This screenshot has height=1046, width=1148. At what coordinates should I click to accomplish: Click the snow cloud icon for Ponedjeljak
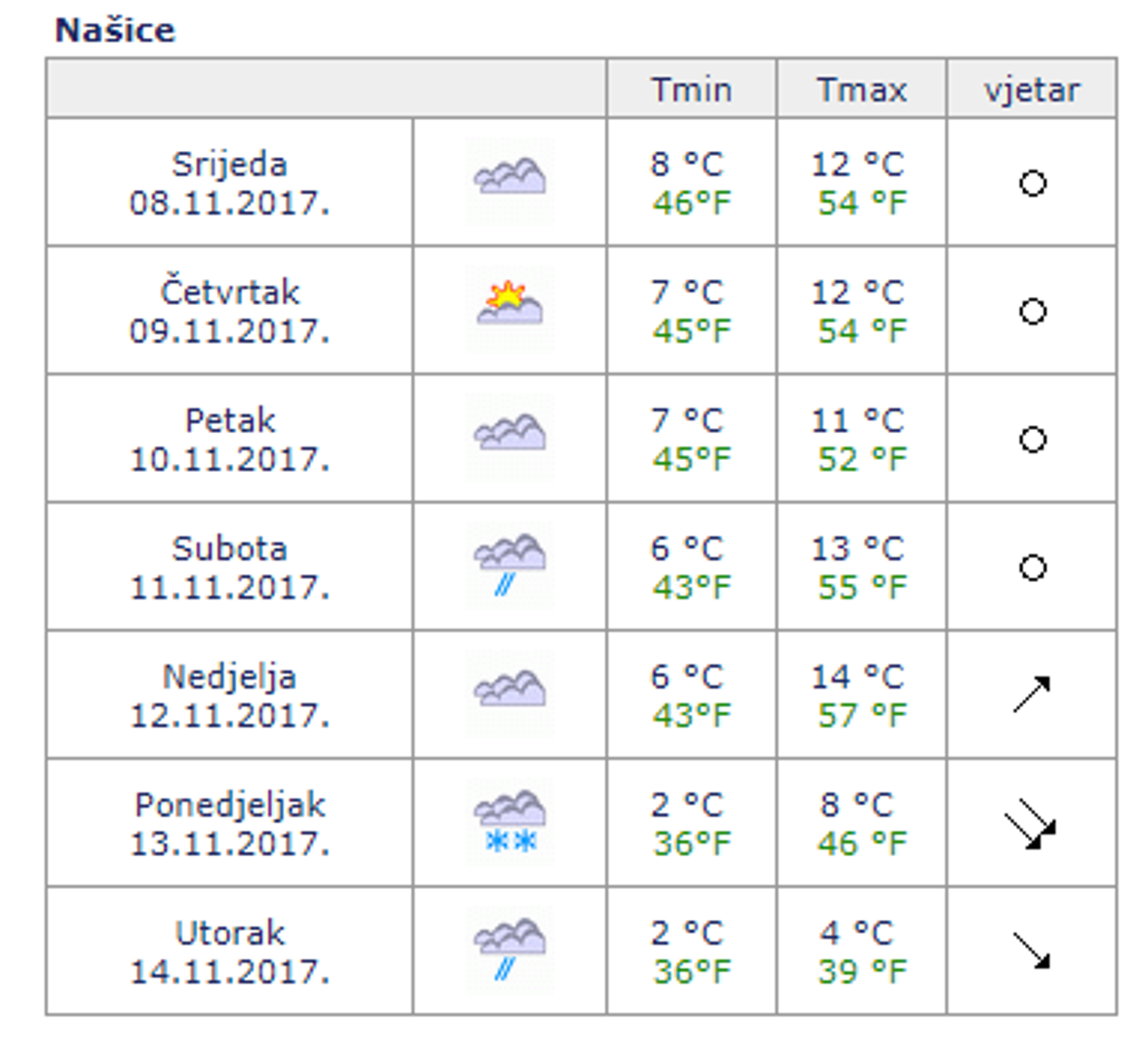point(510,820)
